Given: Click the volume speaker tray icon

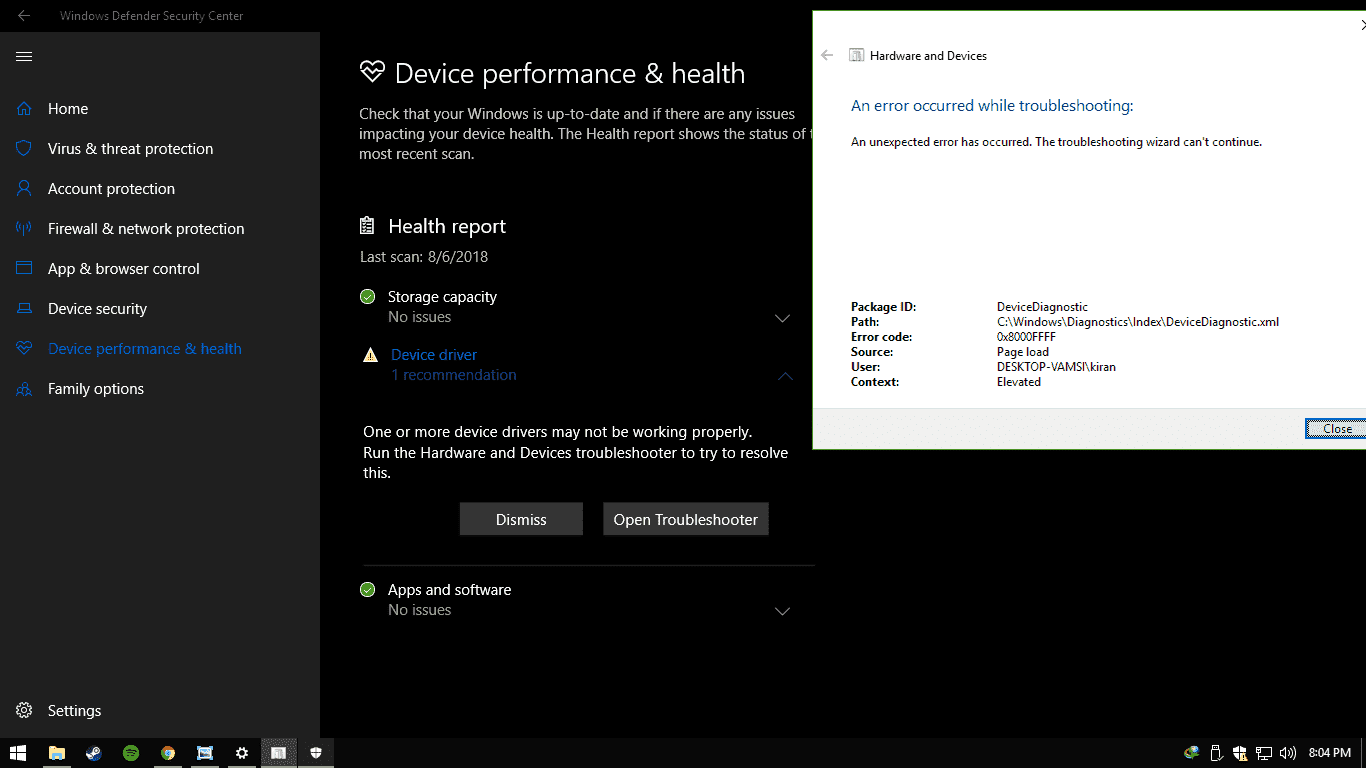Looking at the screenshot, I should pos(1288,753).
